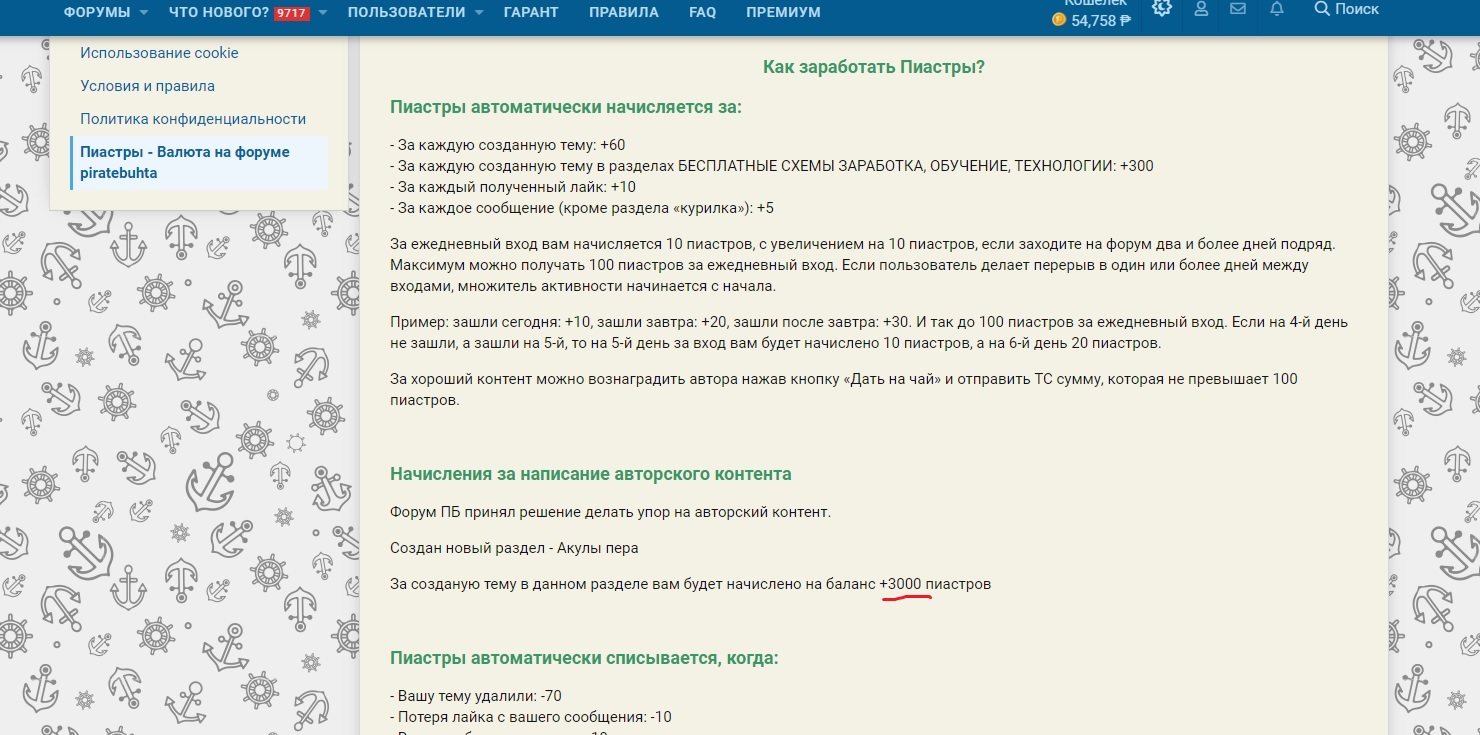The width and height of the screenshot is (1480, 735).
Task: Click the 9717 new items badge
Action: click(291, 13)
